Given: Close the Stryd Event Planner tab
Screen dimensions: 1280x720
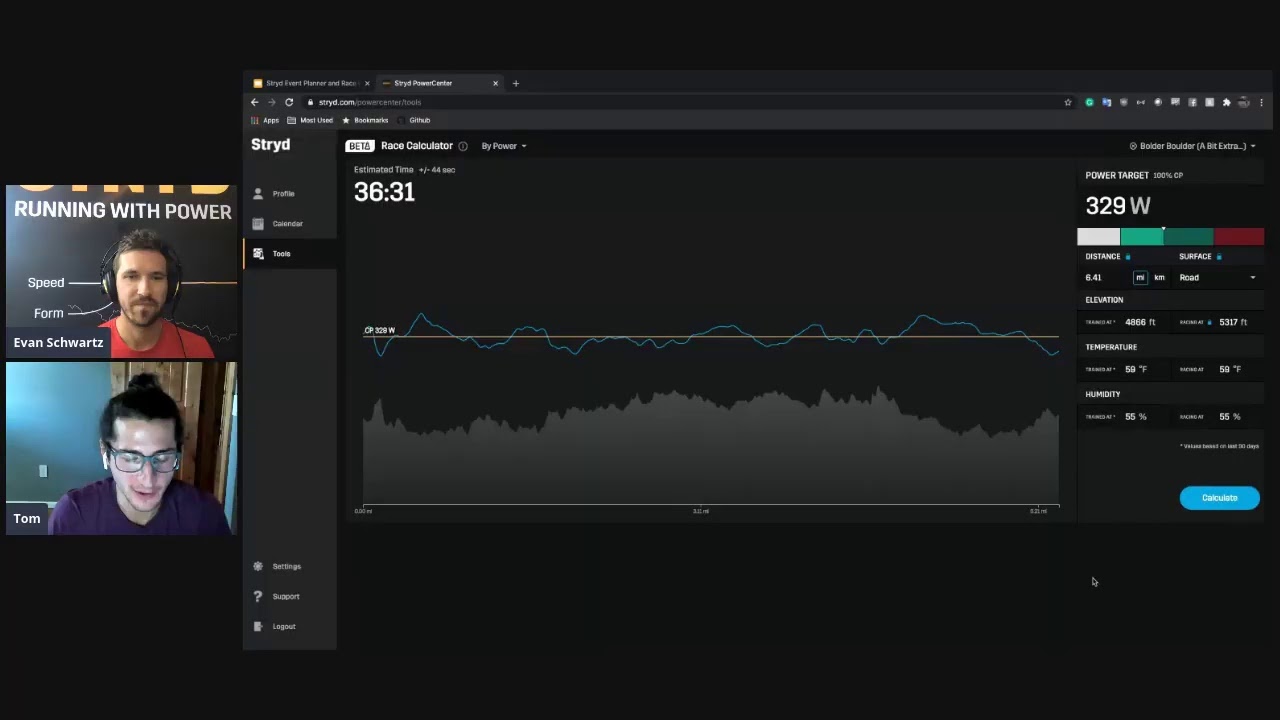Looking at the screenshot, I should pyautogui.click(x=367, y=83).
